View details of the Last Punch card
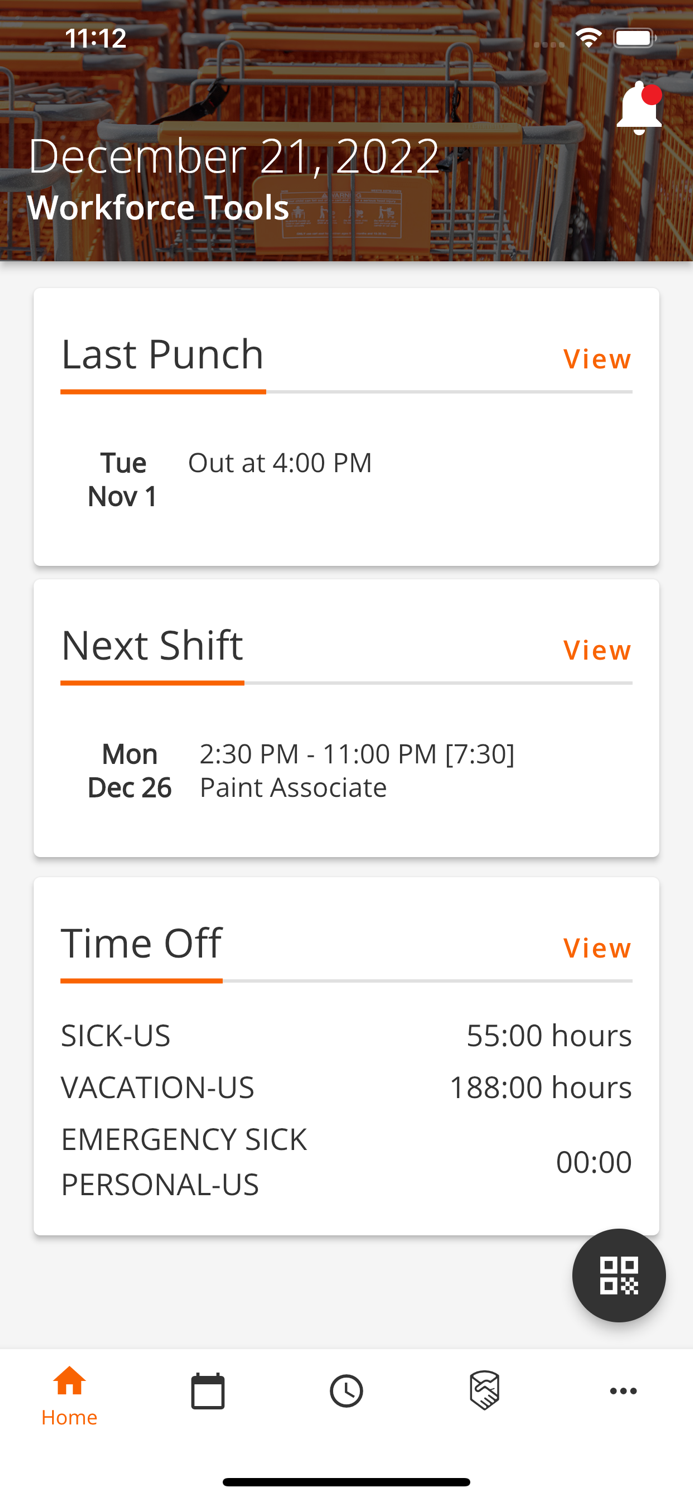The image size is (693, 1500). [597, 358]
